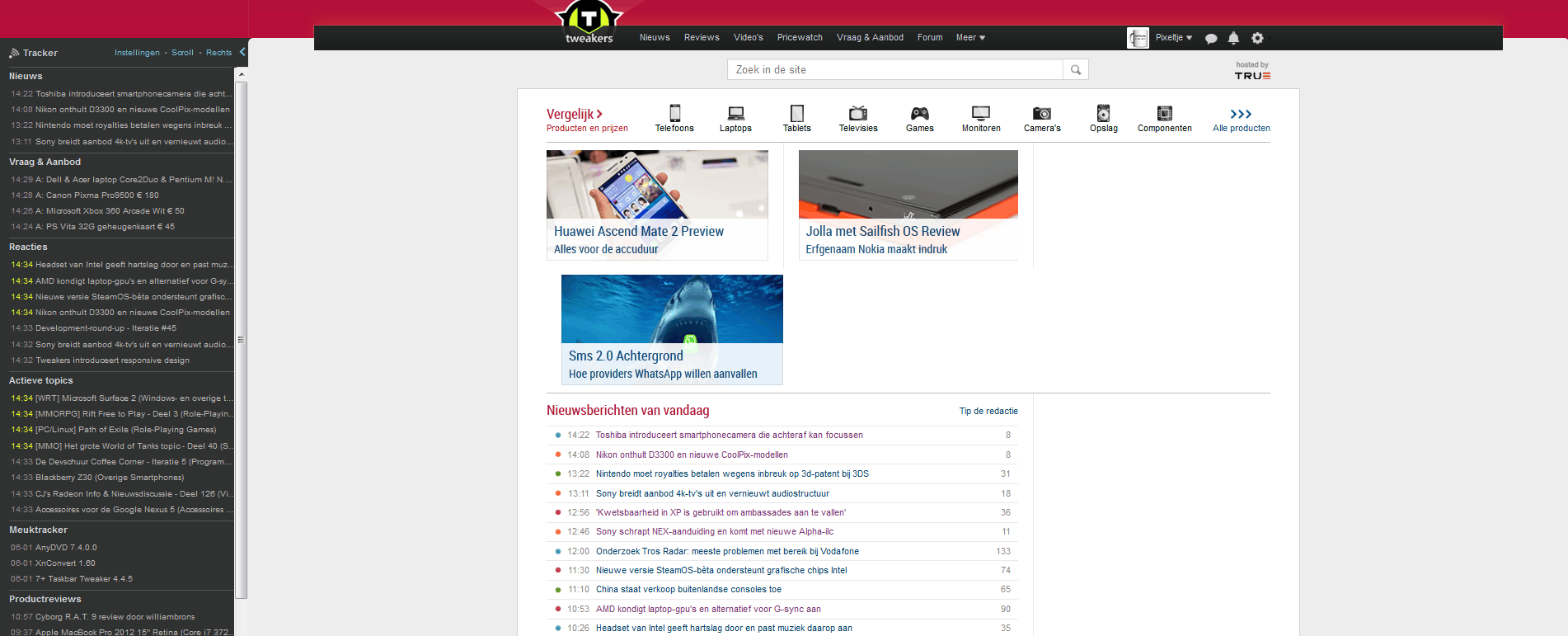Click the search magnifier button
1568x636 pixels.
point(1076,69)
